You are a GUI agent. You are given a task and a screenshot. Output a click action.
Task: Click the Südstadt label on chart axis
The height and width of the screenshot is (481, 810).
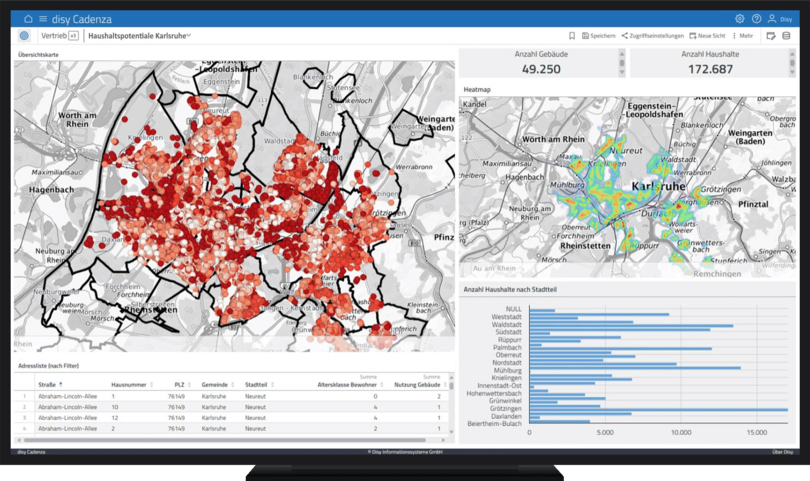coord(508,332)
